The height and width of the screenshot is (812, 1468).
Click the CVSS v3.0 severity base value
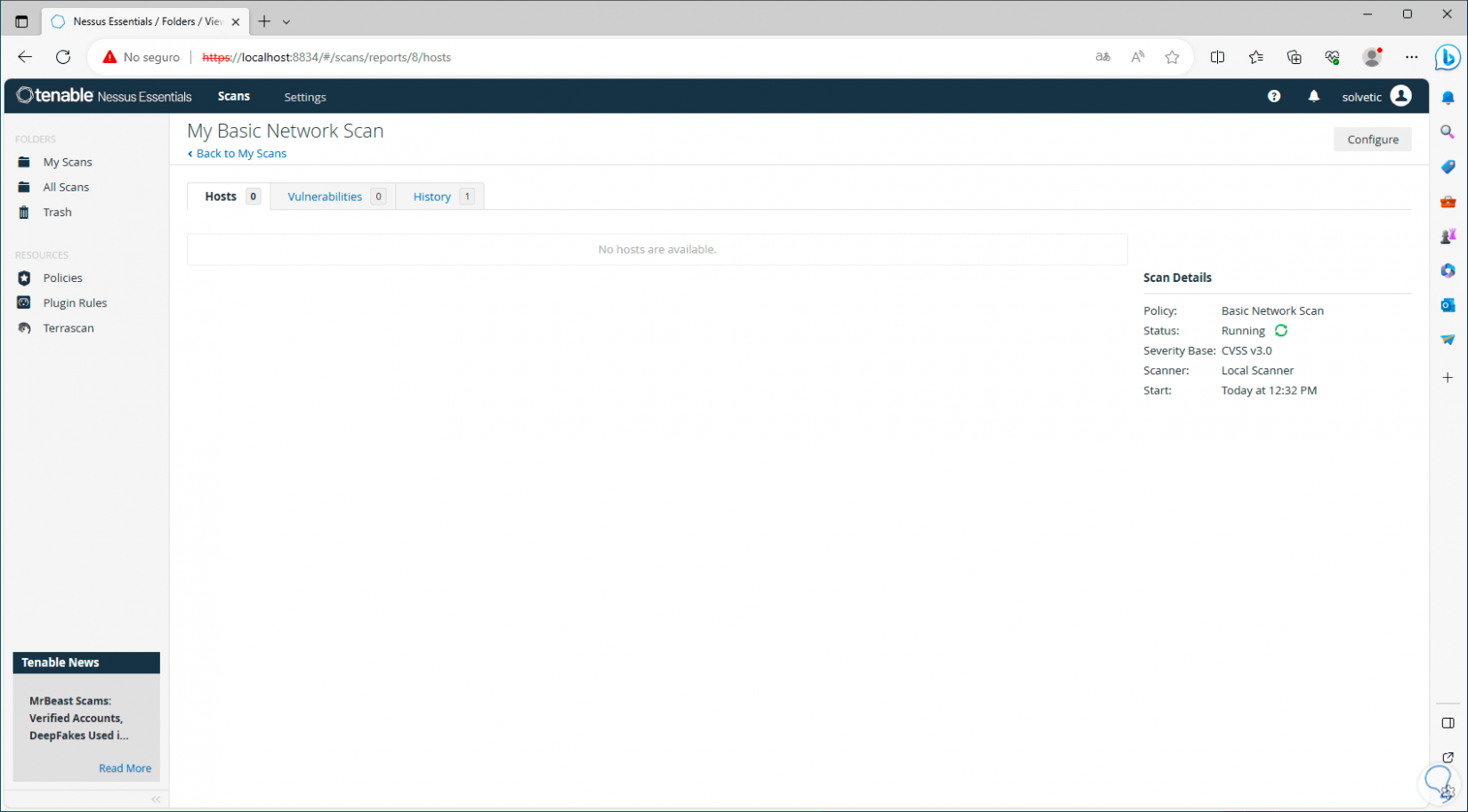(1246, 350)
